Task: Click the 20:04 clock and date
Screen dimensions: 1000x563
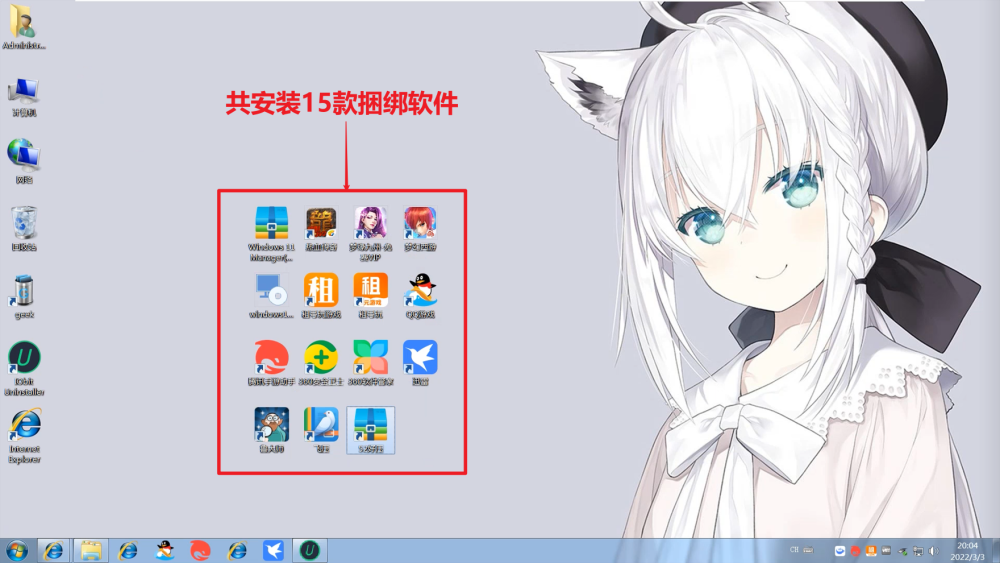Action: (967, 551)
